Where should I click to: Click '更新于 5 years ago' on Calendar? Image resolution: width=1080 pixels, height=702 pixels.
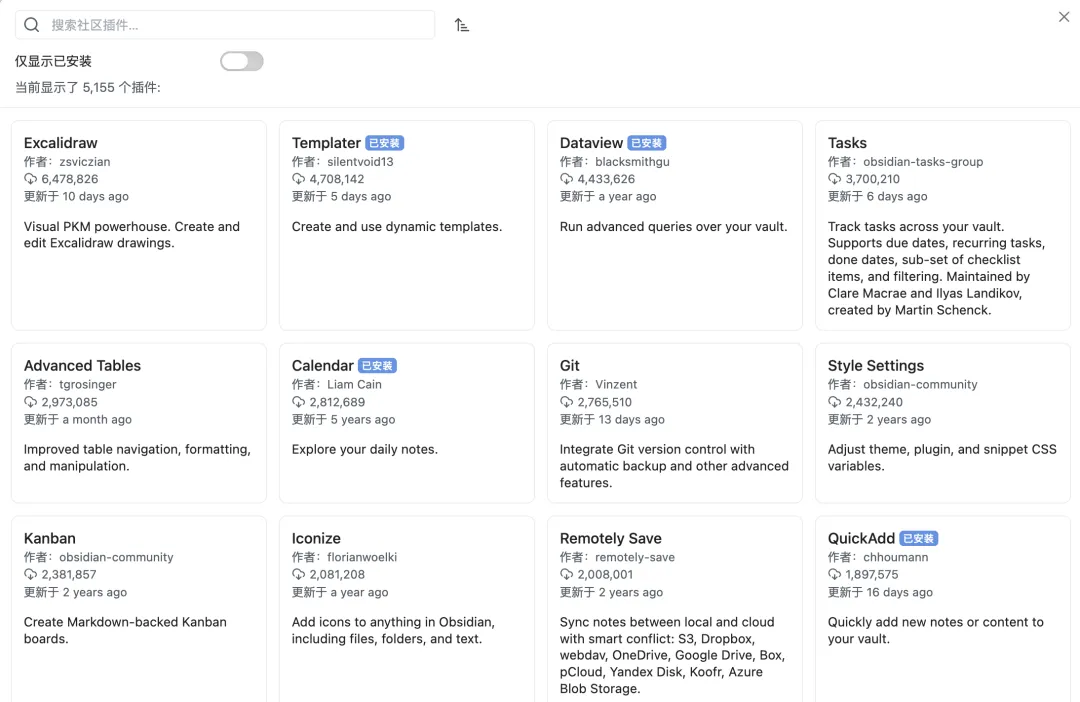(x=344, y=420)
